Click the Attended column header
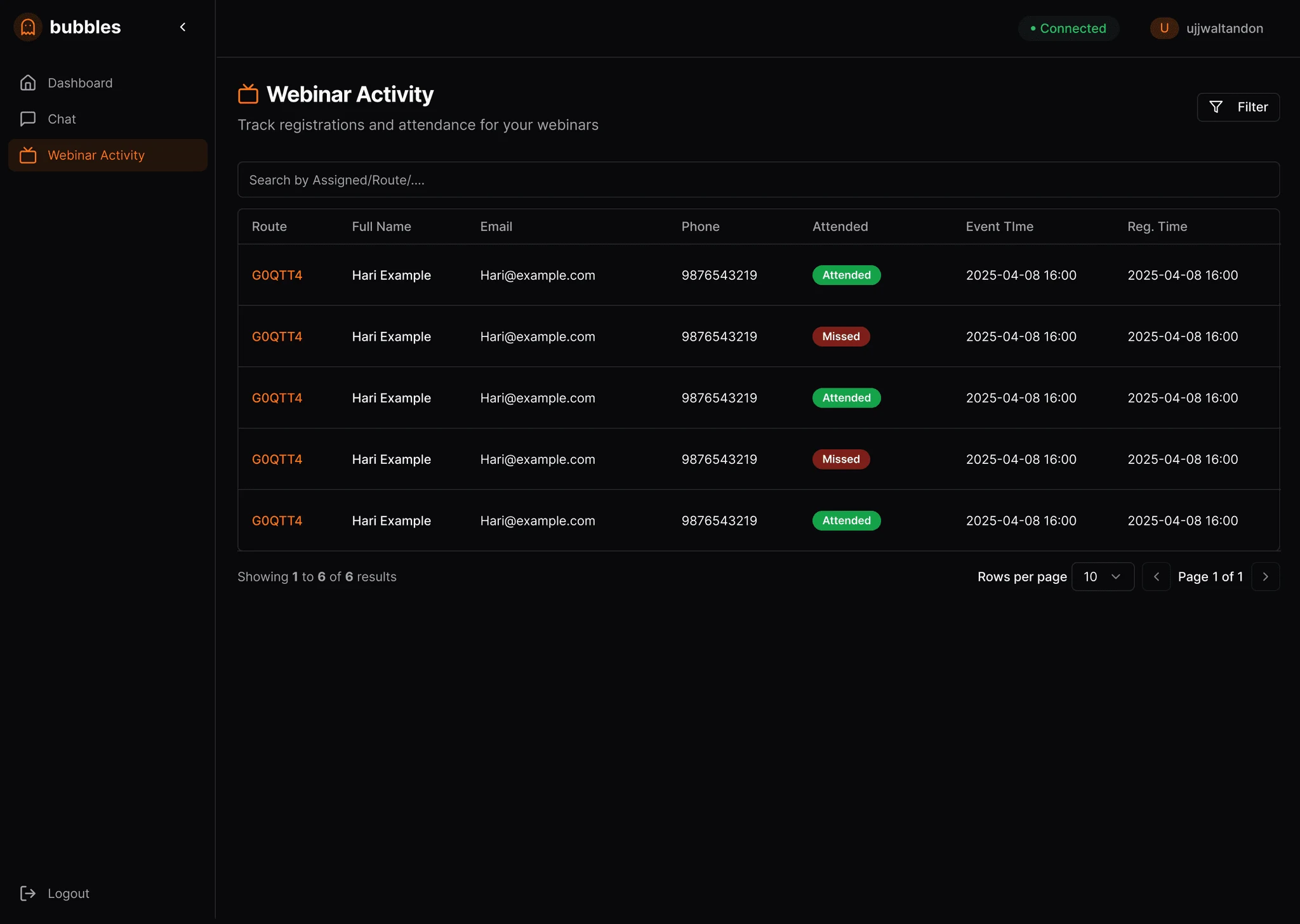 point(840,227)
